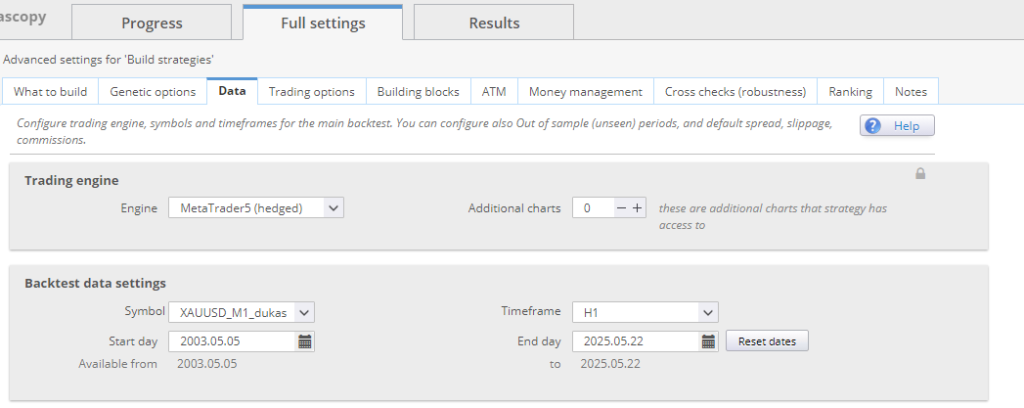
Task: Click the Additional charts number field
Action: coord(592,208)
